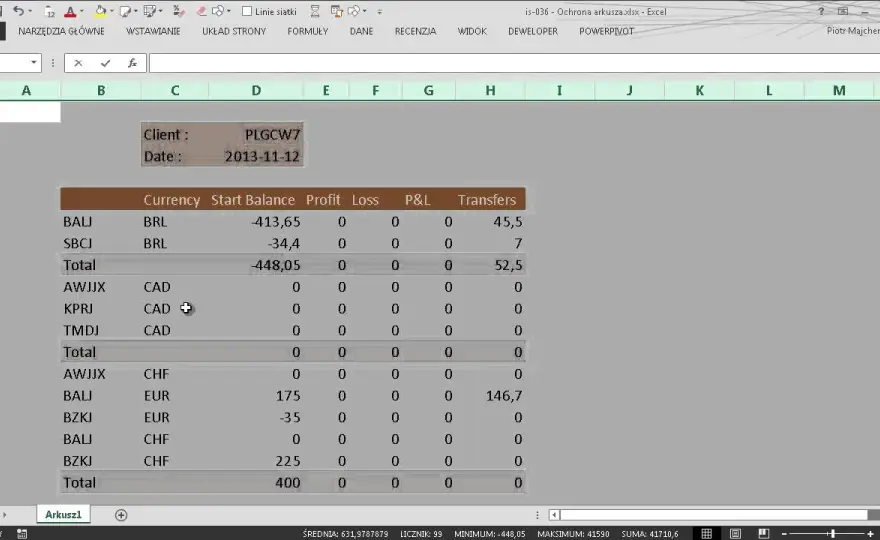This screenshot has width=880, height=540.
Task: Go to the FORMUŁY tab
Action: click(308, 31)
